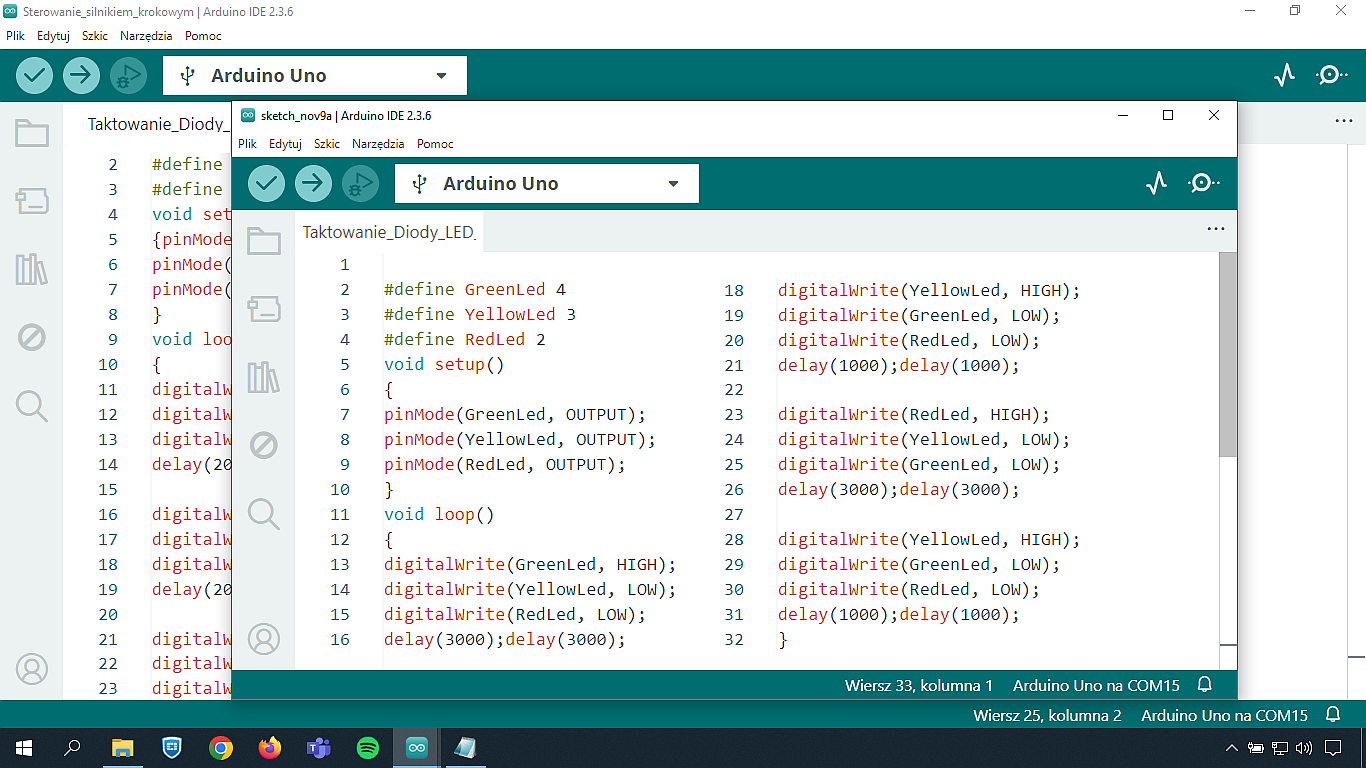The image size is (1366, 768).
Task: Open the Sketchbook folder in front sidebar
Action: (x=264, y=241)
